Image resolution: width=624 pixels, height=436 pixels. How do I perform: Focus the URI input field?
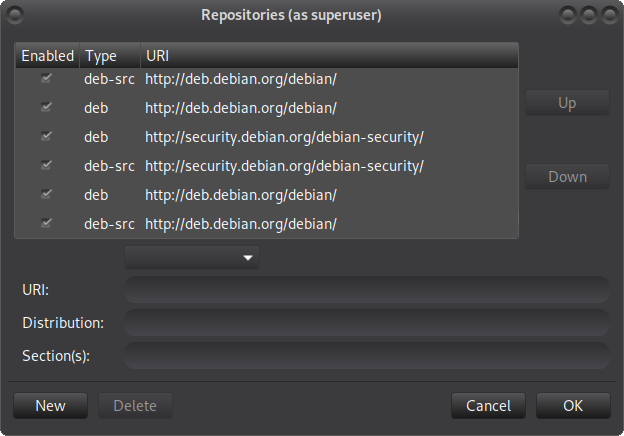(367, 290)
